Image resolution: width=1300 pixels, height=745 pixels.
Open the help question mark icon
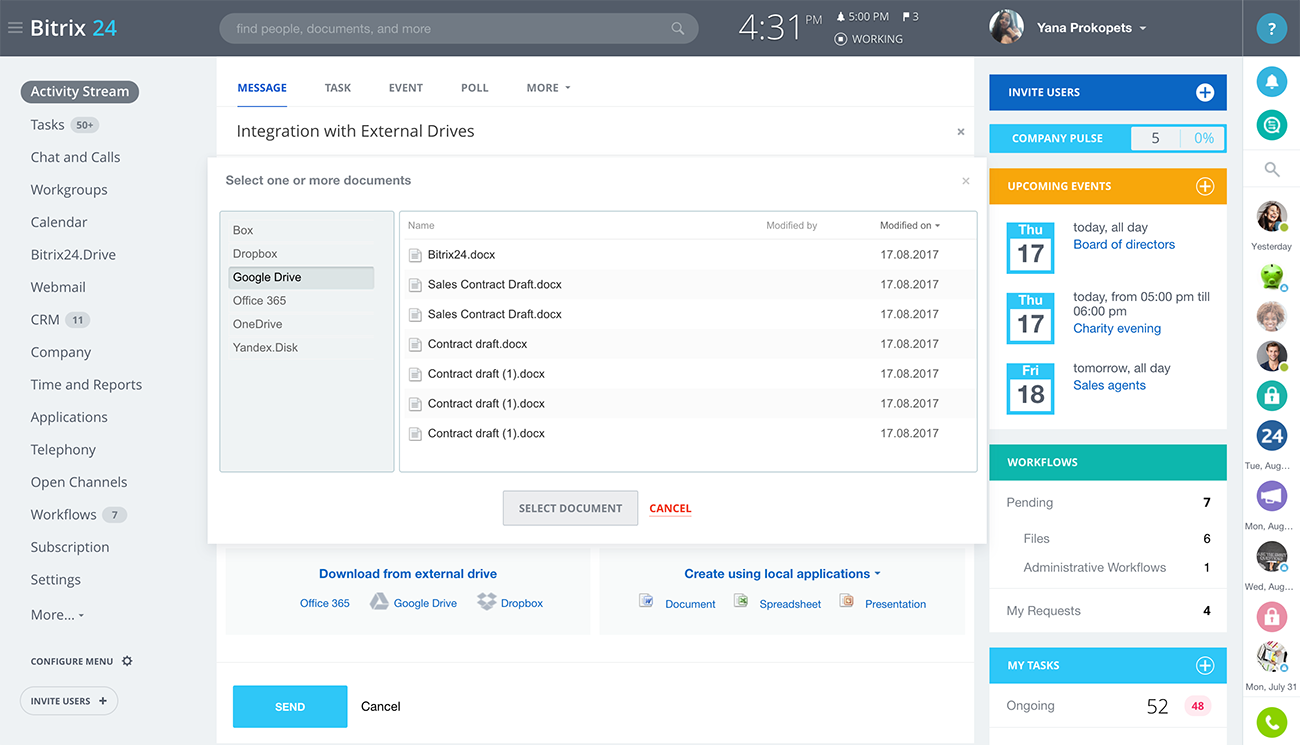coord(1271,28)
